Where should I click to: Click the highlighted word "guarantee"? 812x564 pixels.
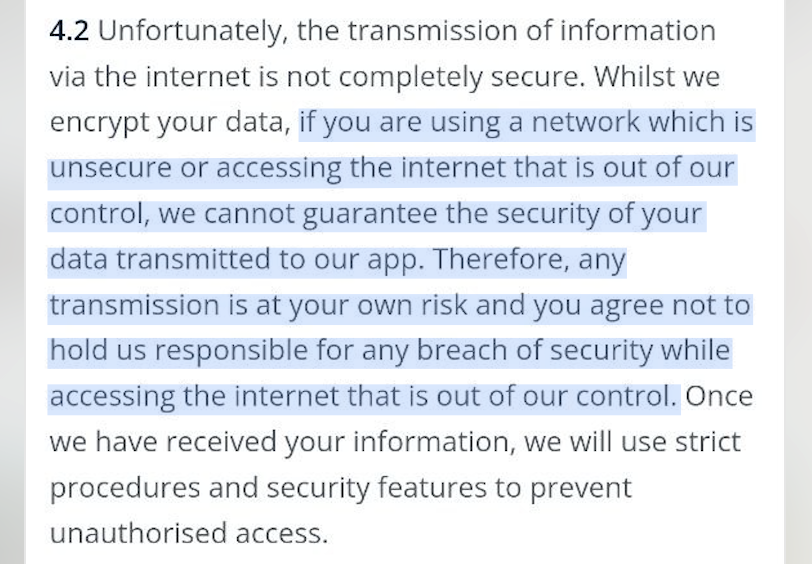[370, 215]
